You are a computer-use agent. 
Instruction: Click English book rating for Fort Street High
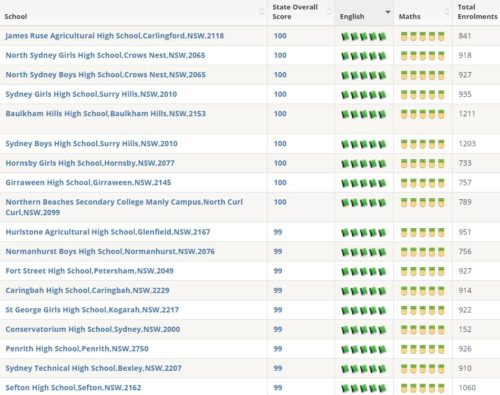(x=364, y=272)
